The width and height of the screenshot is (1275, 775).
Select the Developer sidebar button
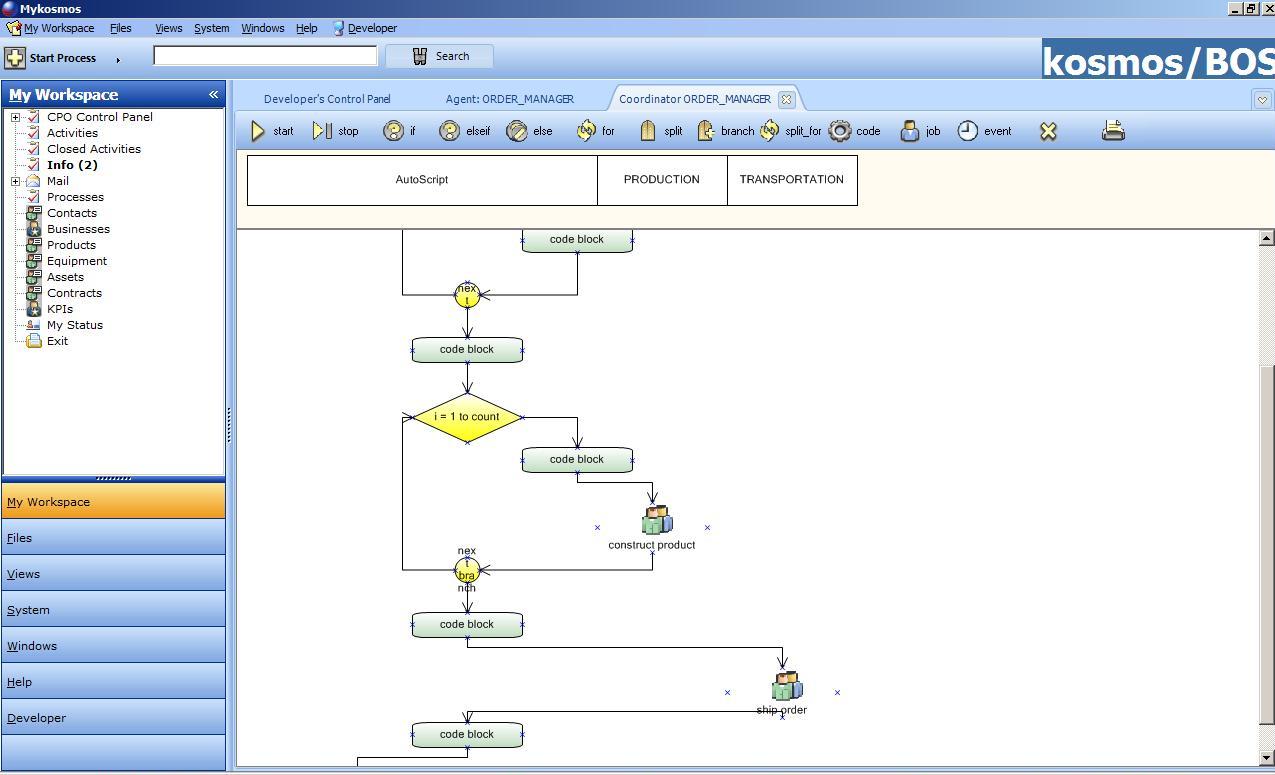(113, 718)
